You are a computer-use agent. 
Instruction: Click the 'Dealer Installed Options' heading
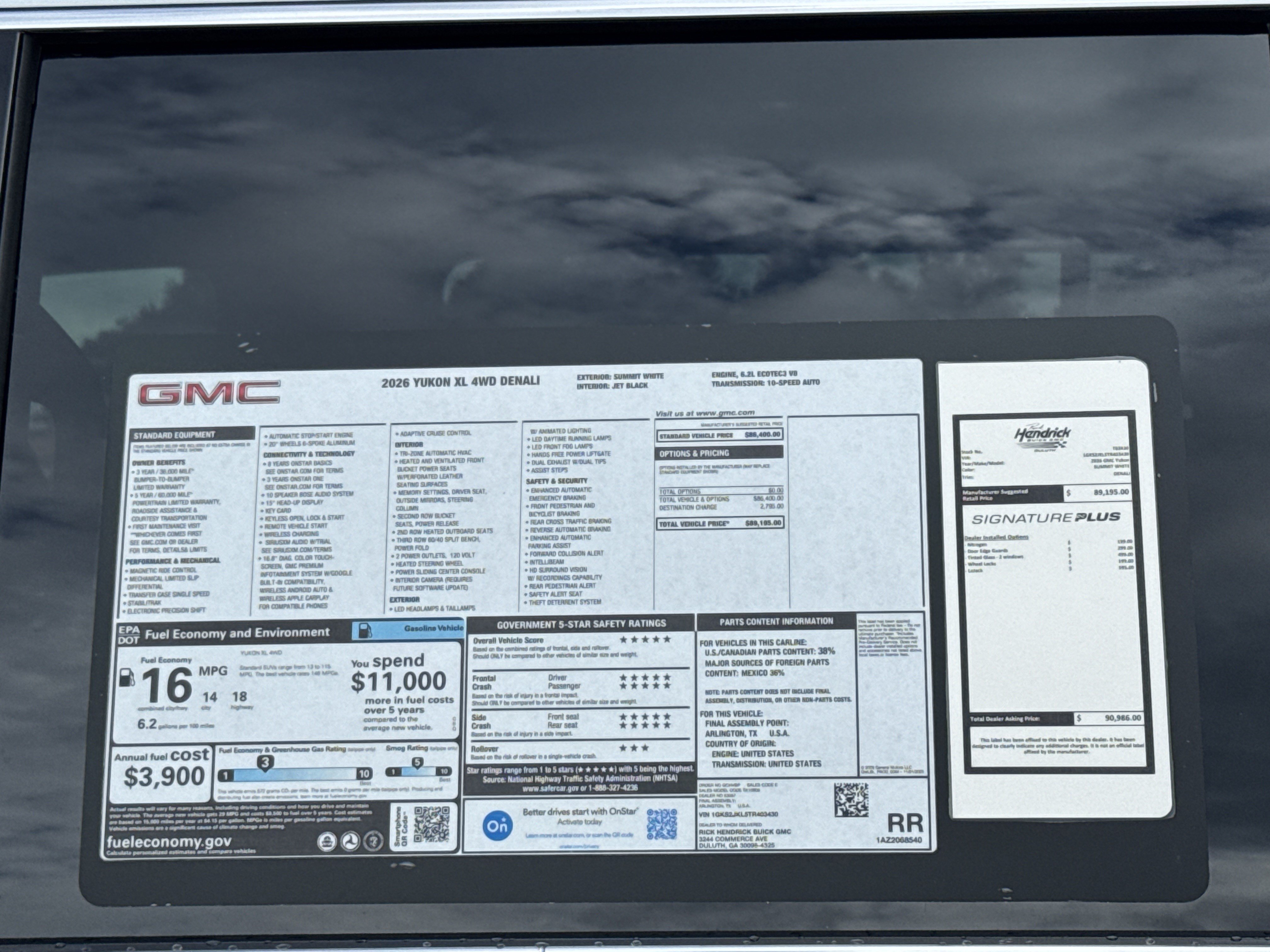(x=996, y=537)
